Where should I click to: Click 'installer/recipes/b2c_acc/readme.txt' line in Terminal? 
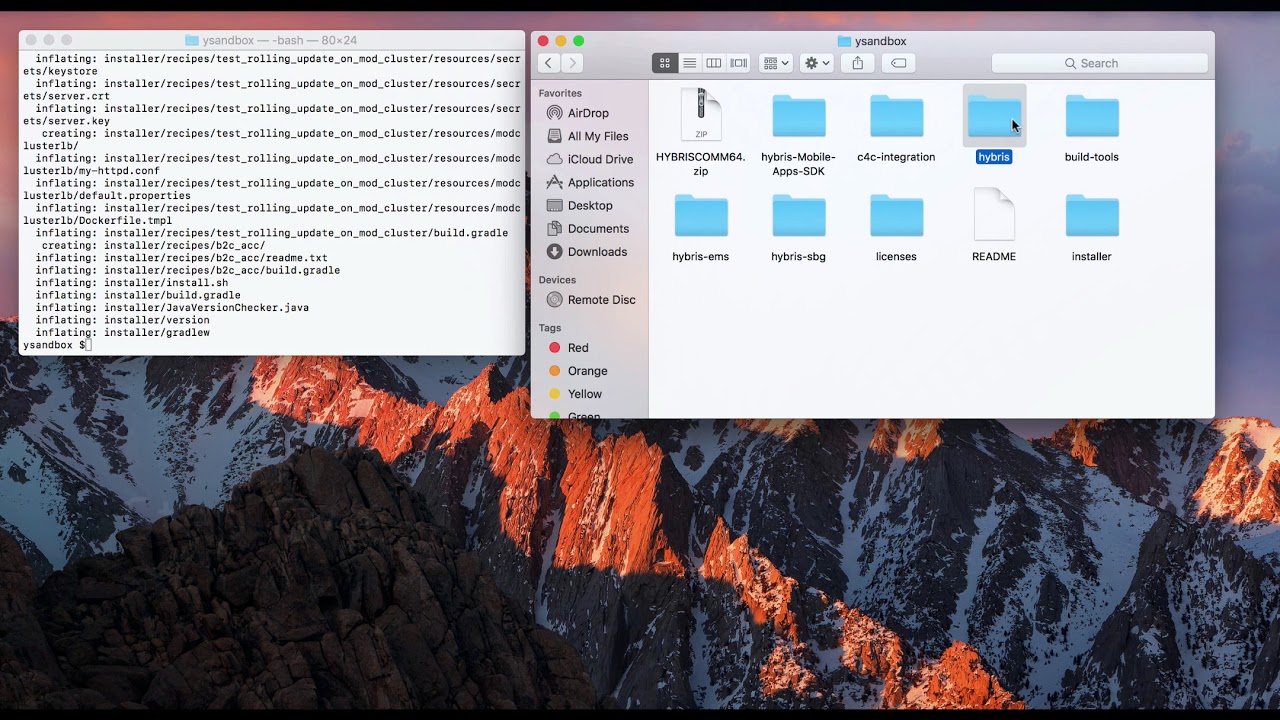point(181,258)
